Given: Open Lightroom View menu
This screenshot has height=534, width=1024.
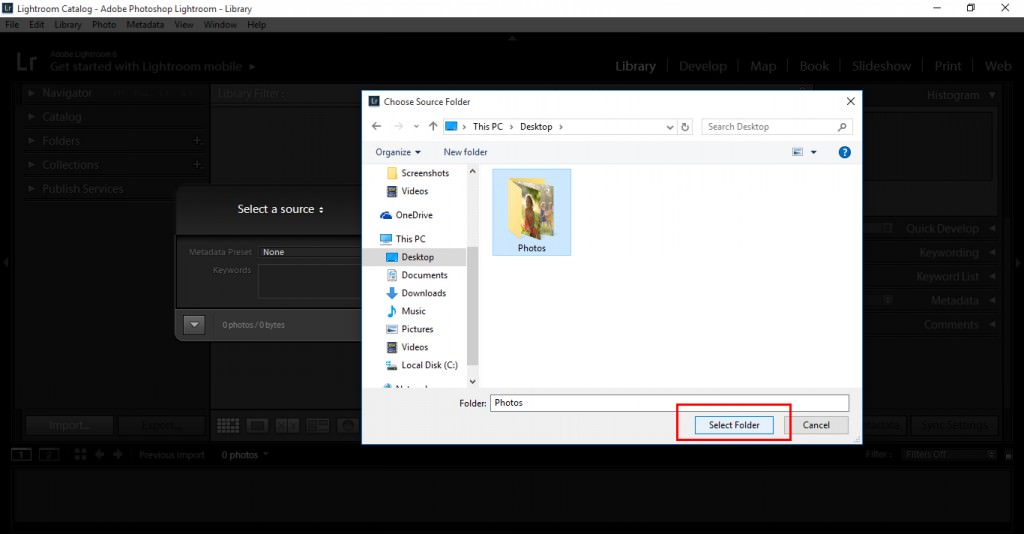Looking at the screenshot, I should point(184,25).
